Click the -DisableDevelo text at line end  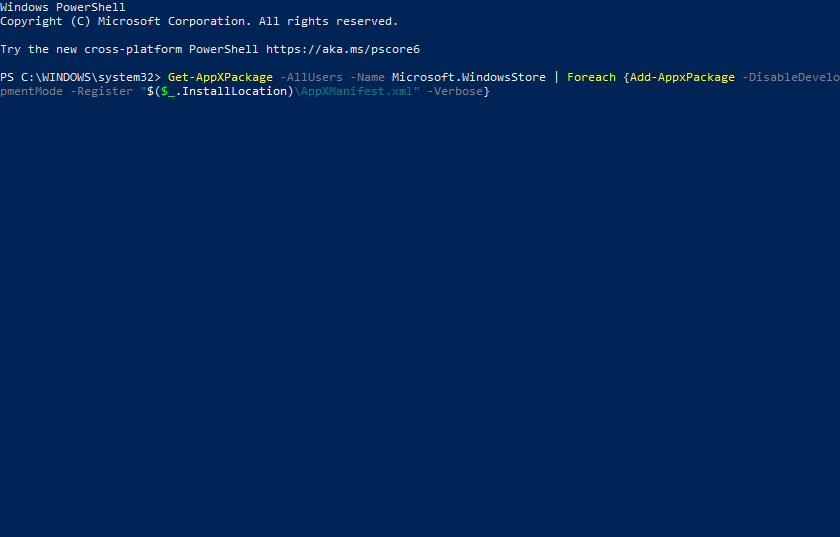pyautogui.click(x=790, y=77)
